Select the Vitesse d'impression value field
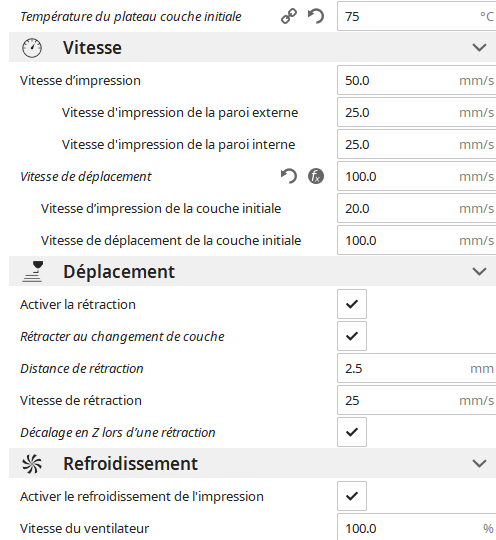Screen dimensions: 496x540 [x=417, y=80]
